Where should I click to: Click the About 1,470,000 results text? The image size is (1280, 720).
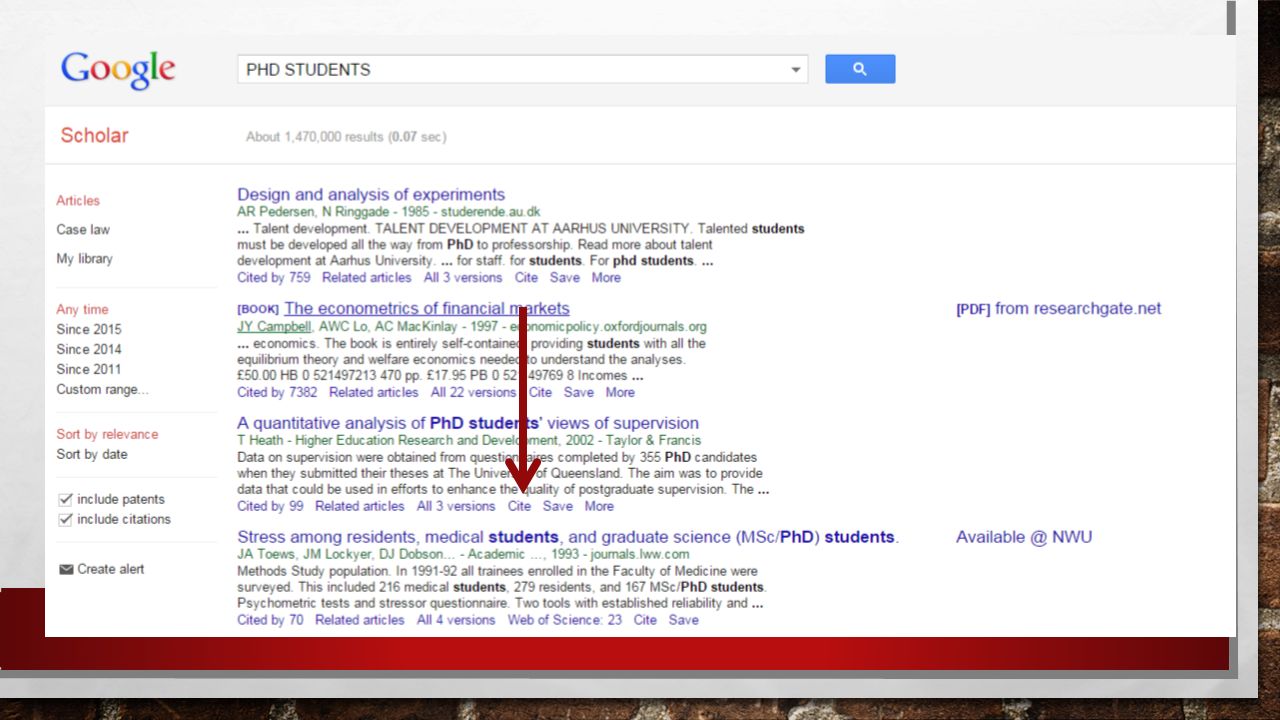point(346,137)
